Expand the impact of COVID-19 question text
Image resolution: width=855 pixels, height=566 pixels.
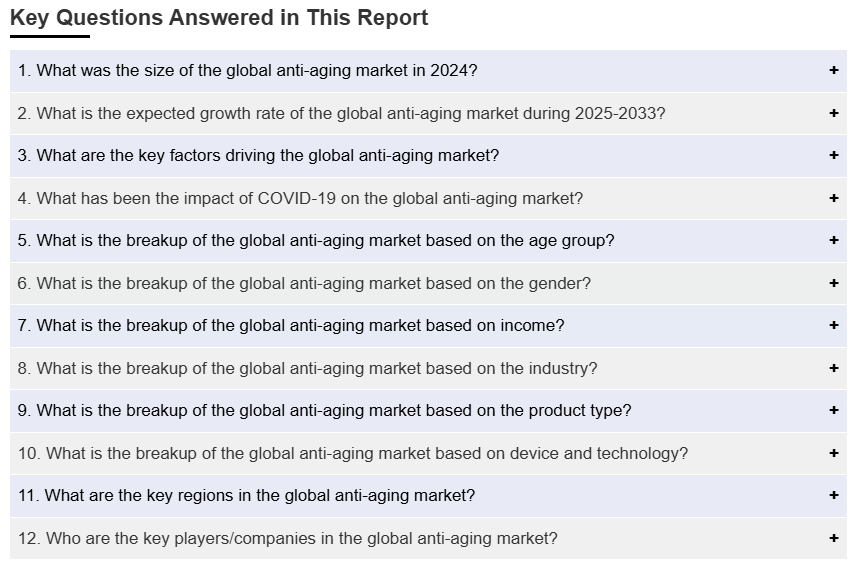point(300,198)
